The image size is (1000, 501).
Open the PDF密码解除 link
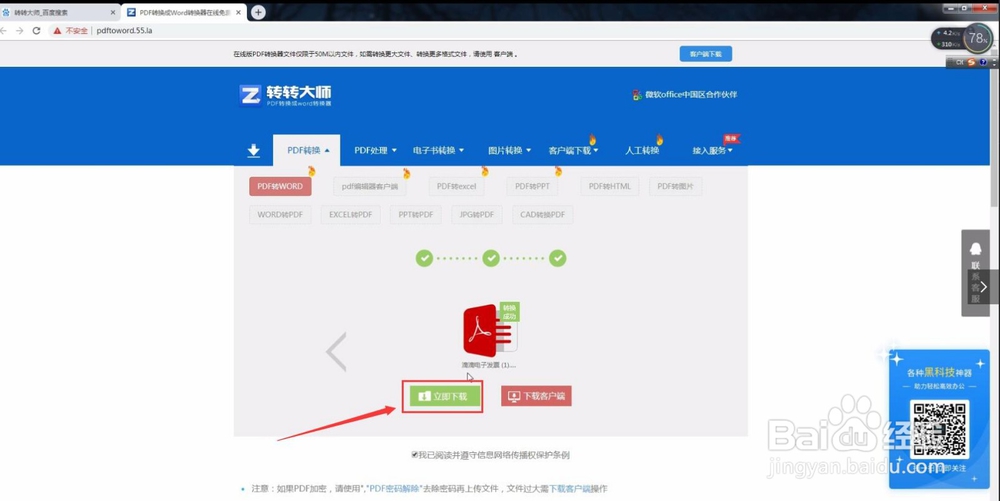(394, 489)
